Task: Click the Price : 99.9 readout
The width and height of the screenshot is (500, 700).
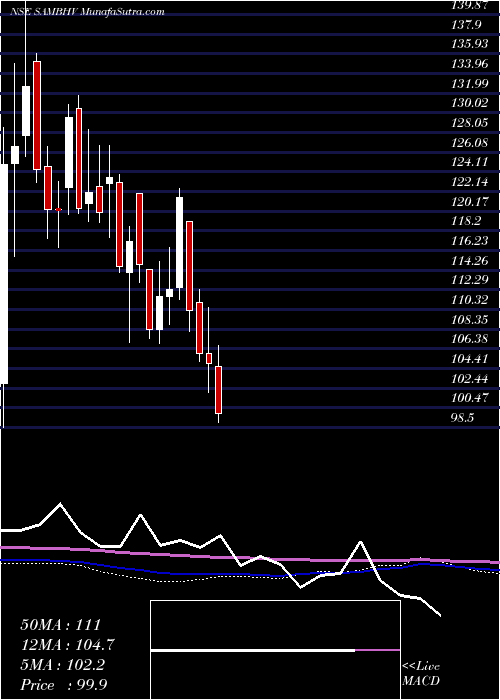Action: click(64, 684)
